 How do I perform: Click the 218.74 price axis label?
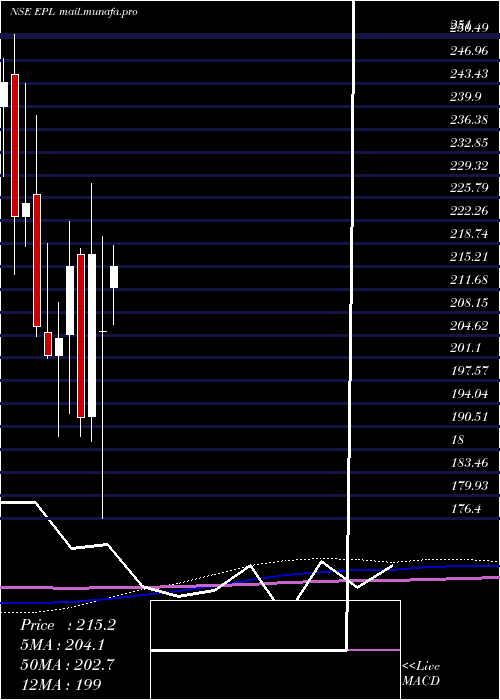[x=469, y=234]
